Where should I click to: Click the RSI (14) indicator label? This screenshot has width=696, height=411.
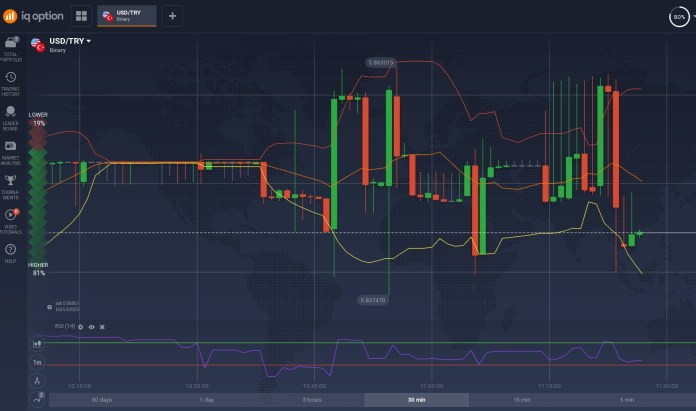[65, 326]
